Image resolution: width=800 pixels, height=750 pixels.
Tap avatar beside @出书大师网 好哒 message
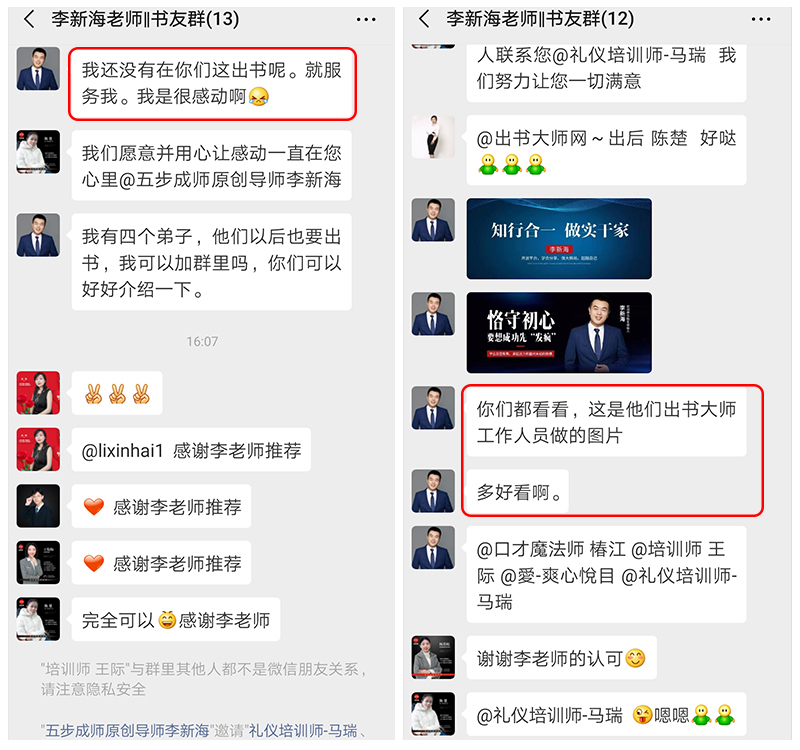coord(433,137)
